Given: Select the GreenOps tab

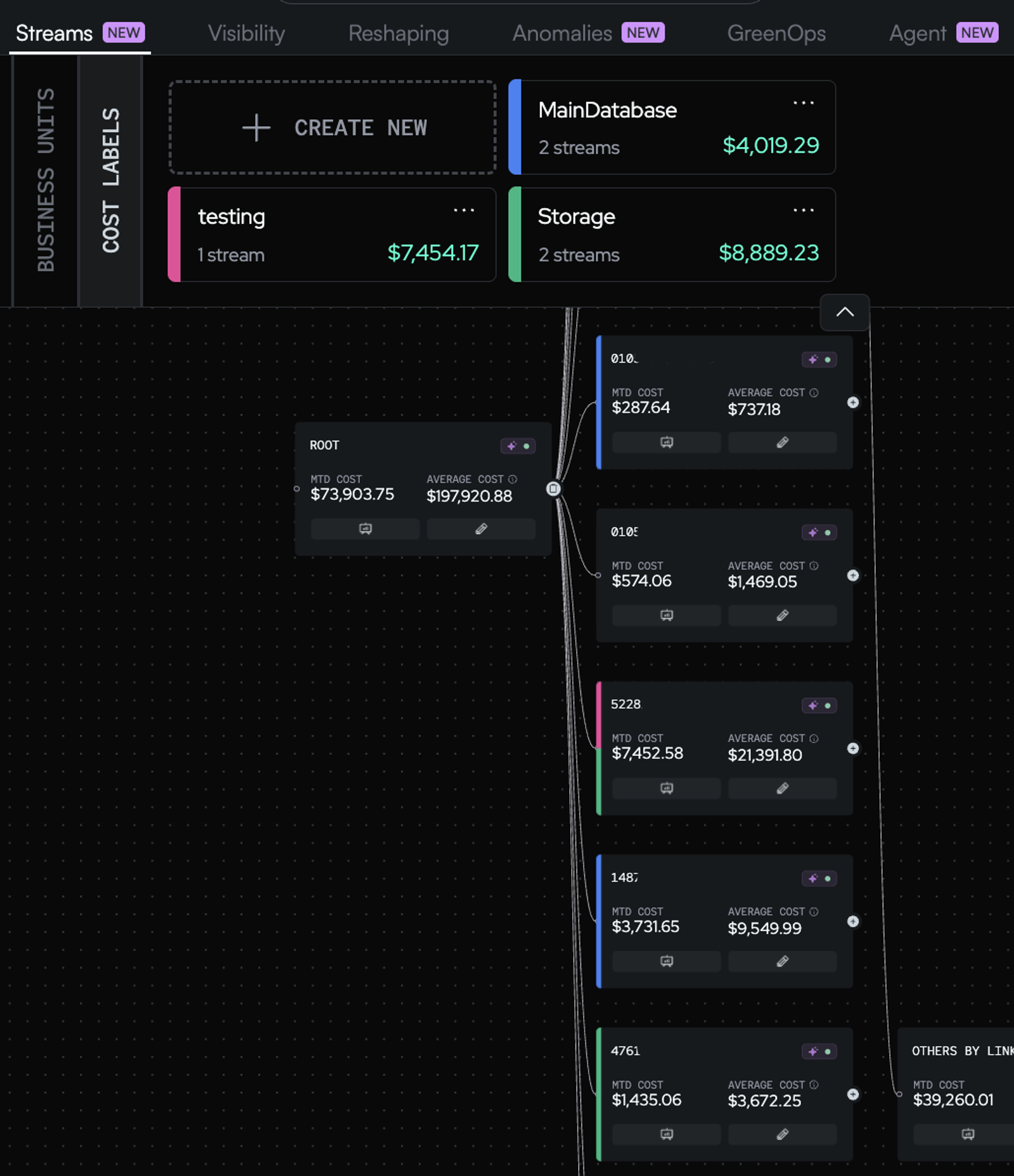Looking at the screenshot, I should [x=776, y=33].
